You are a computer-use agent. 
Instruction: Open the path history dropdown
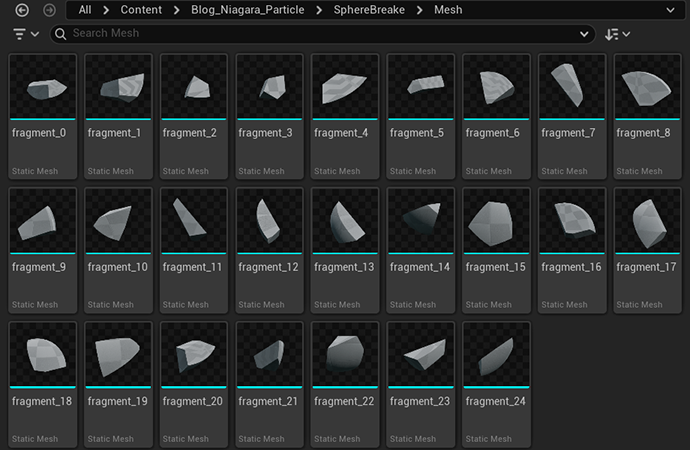tap(669, 10)
